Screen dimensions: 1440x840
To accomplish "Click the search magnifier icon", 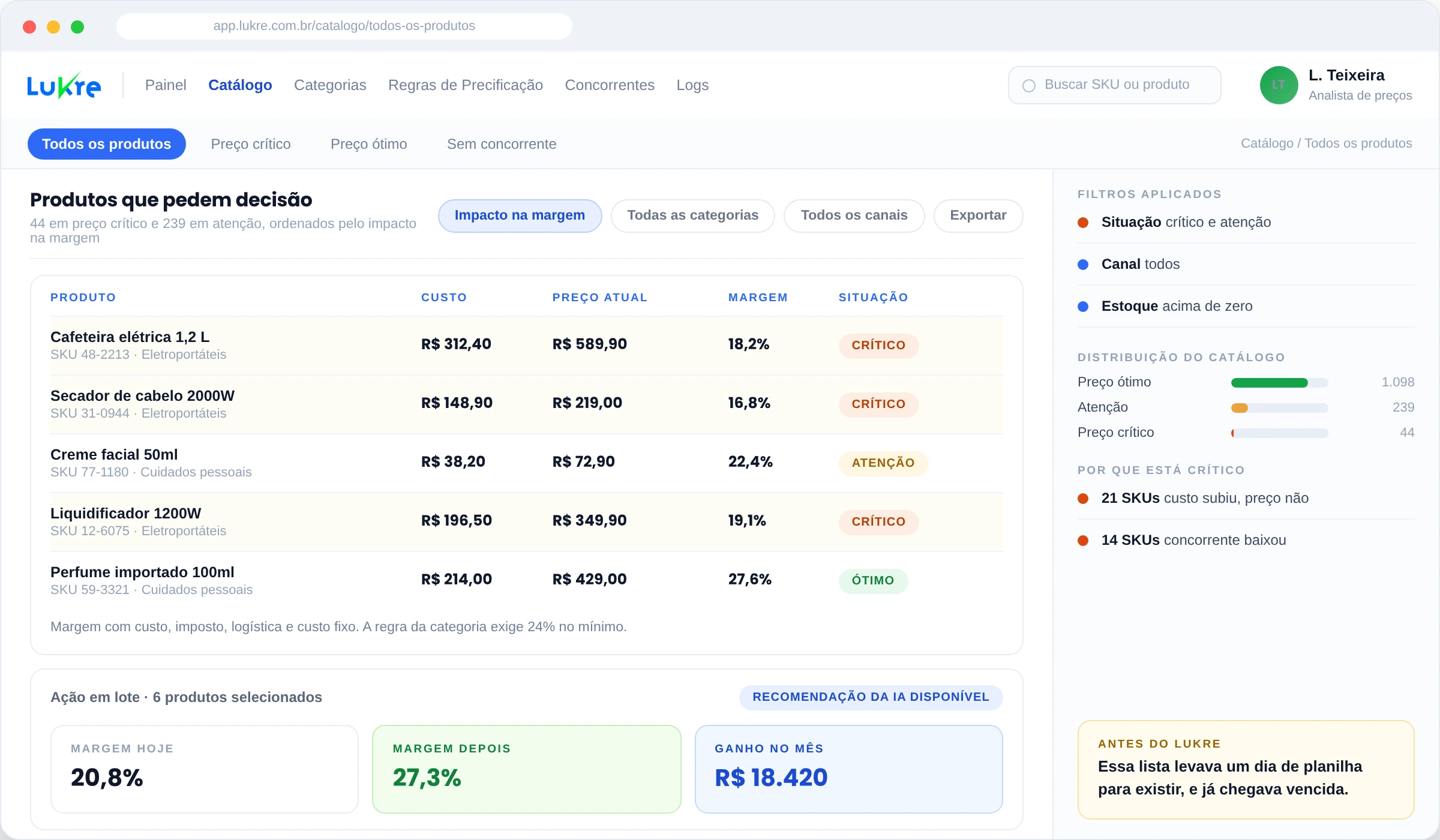I will tap(1029, 86).
